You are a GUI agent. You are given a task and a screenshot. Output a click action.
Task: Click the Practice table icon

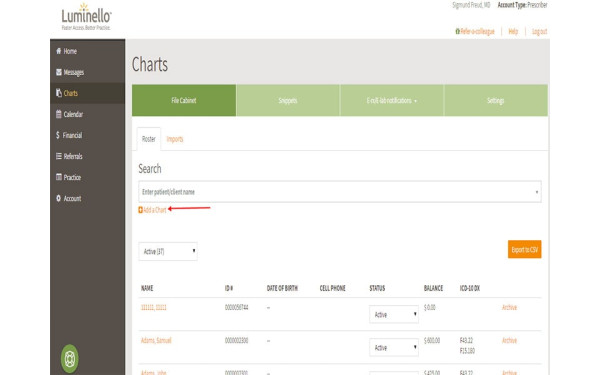(59, 177)
